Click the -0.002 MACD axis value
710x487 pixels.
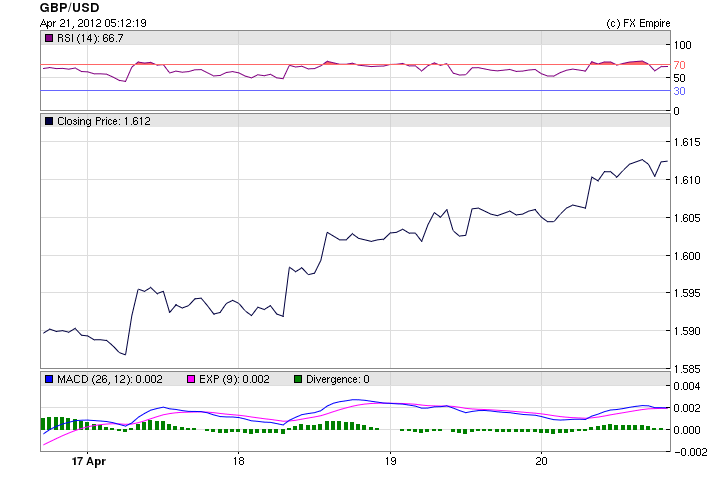690,452
